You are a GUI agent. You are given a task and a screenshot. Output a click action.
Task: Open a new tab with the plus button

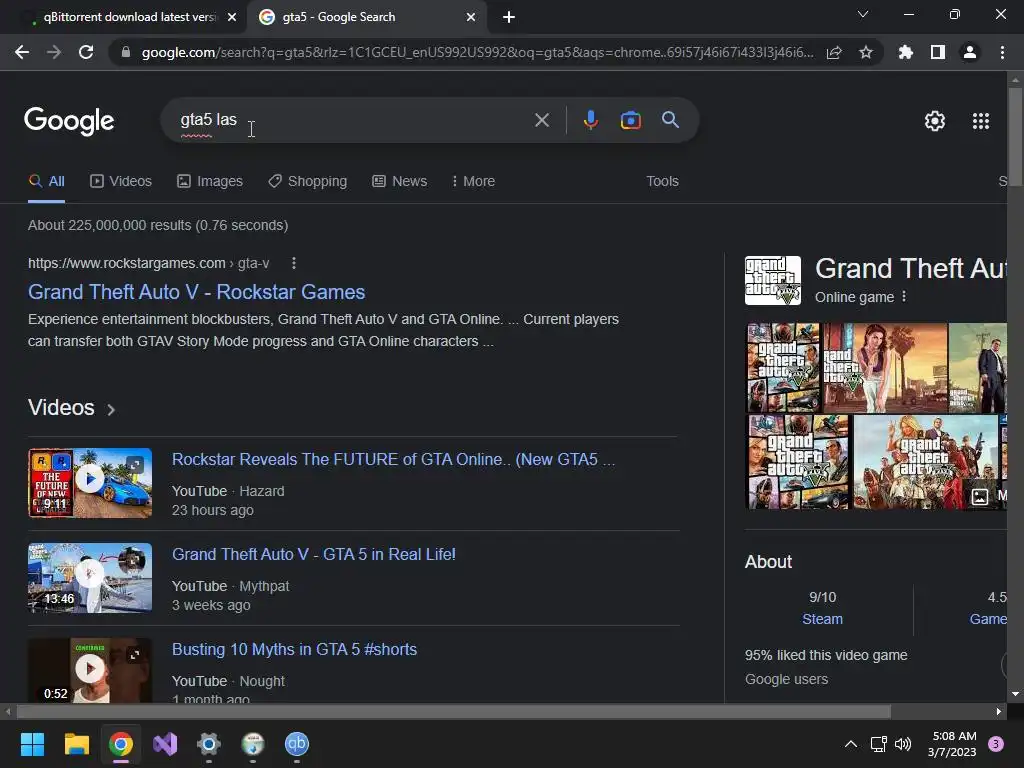[509, 17]
